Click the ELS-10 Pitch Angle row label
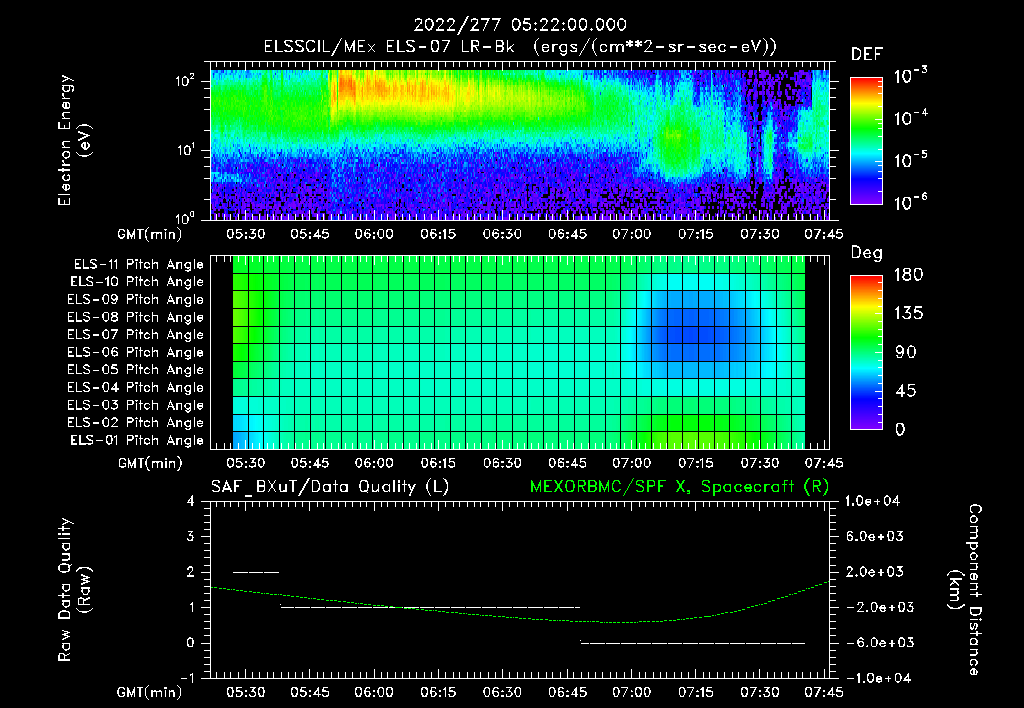 click(137, 282)
